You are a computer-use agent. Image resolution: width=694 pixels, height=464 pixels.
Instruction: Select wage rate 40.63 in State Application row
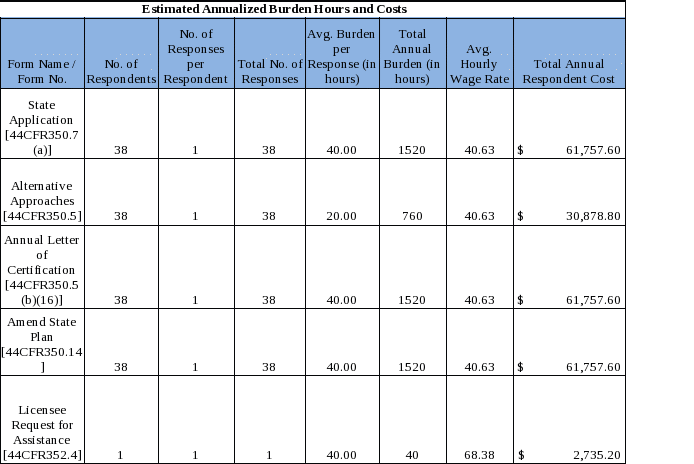(x=479, y=150)
